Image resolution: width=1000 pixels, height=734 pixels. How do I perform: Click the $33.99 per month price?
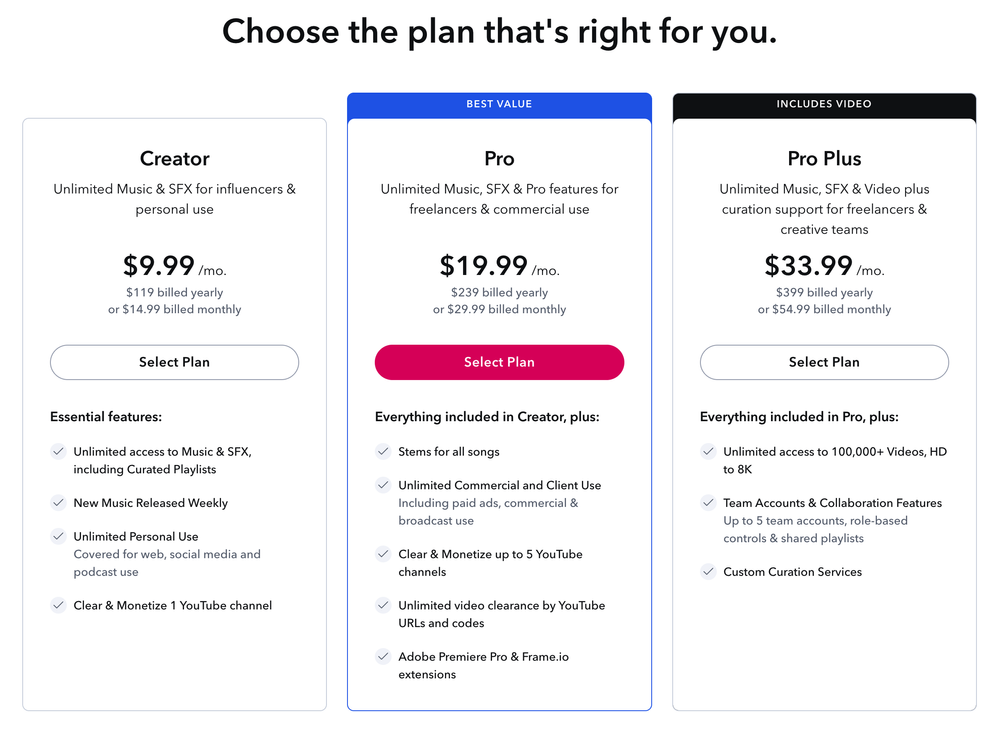point(824,266)
